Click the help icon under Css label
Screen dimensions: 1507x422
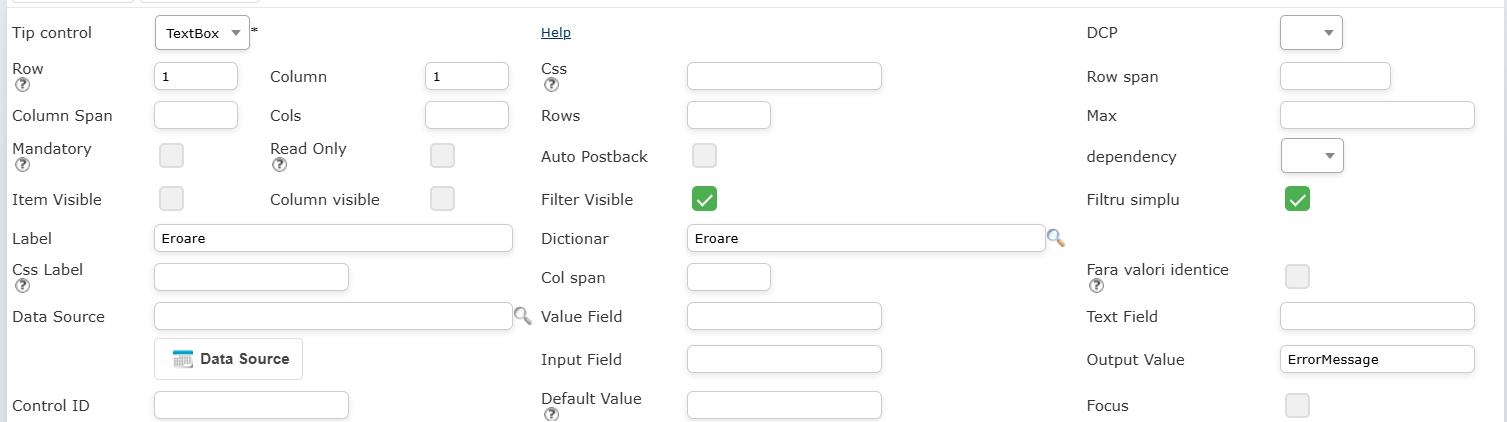[x=551, y=85]
